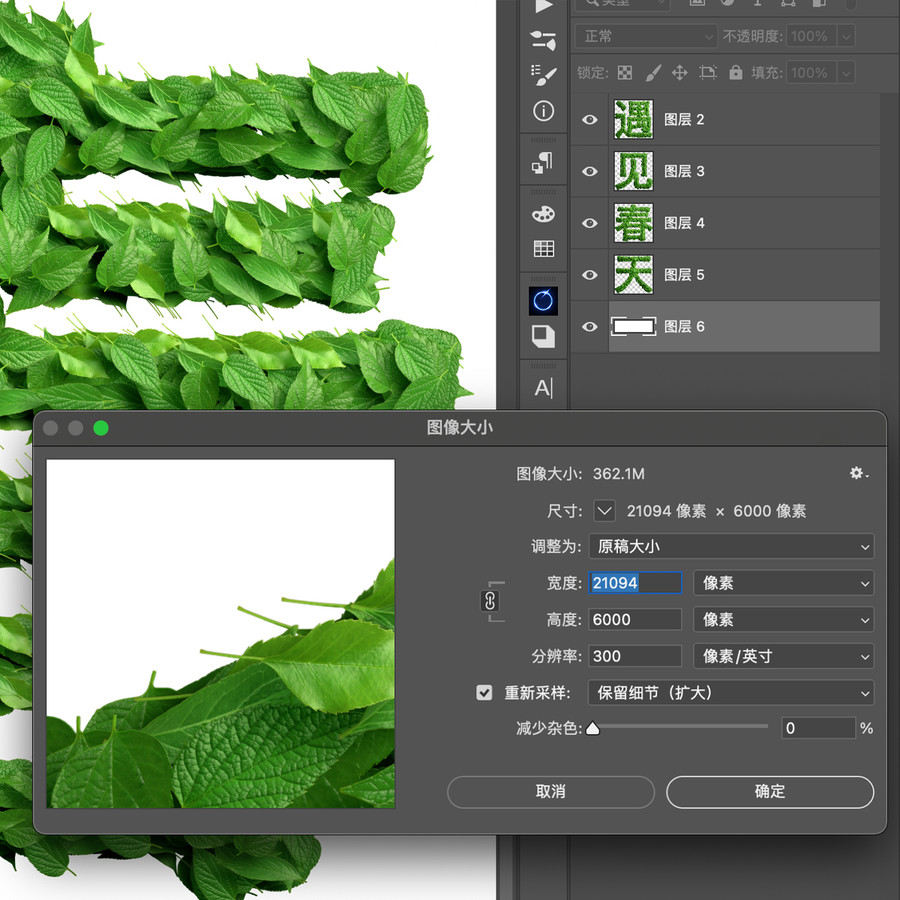Open the 宽度 unit 像素 dropdown

[783, 583]
